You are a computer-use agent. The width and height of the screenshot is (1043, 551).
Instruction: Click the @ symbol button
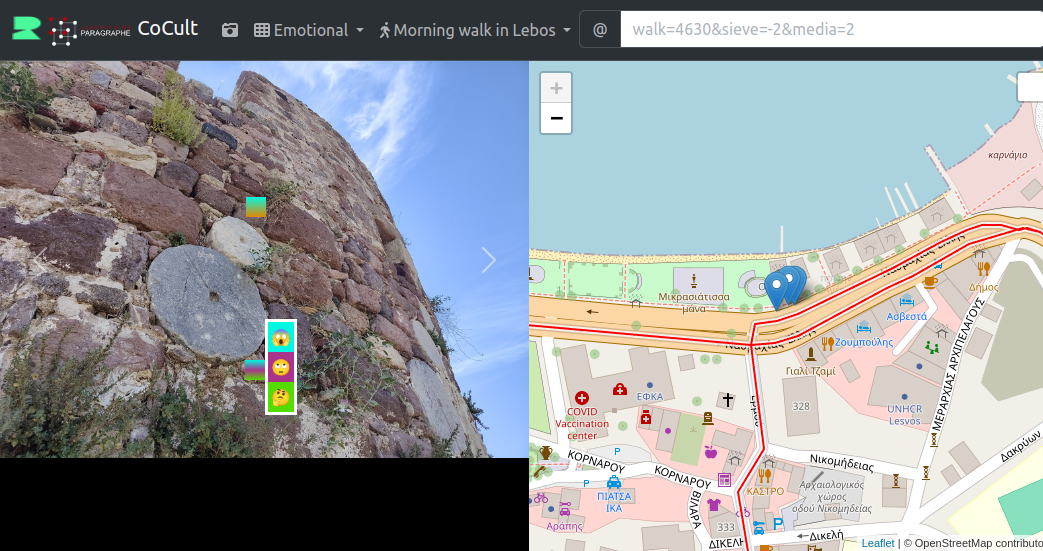600,30
